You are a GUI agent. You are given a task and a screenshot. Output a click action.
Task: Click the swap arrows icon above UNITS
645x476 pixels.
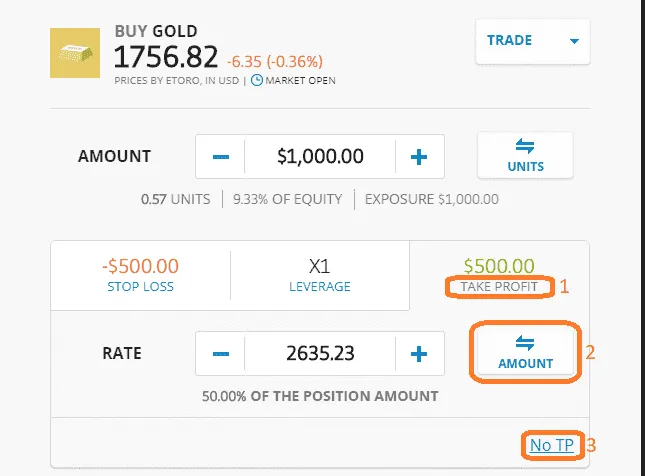tap(525, 146)
